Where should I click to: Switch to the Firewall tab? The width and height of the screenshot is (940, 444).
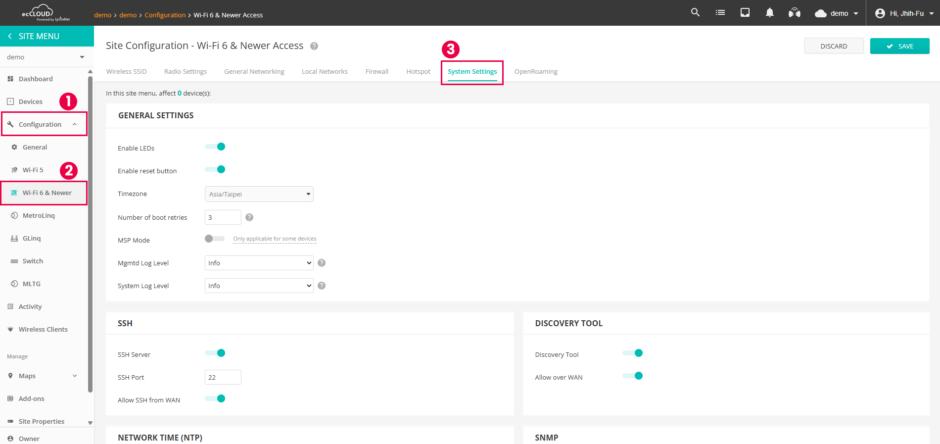point(377,72)
